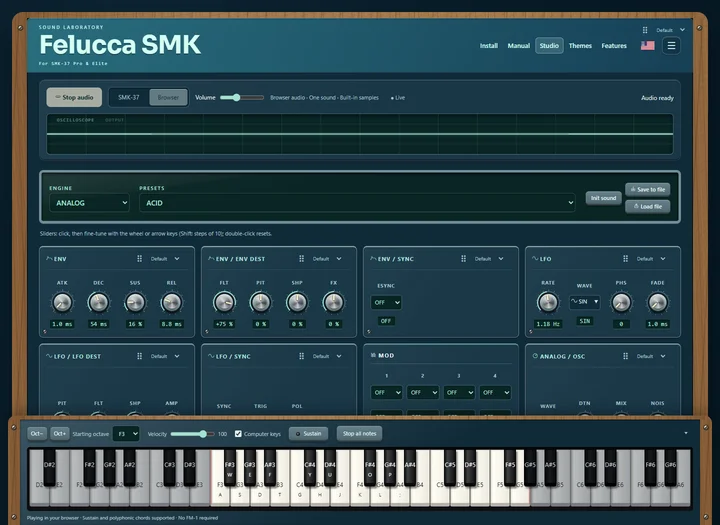The image size is (720, 525).
Task: Click the ANALOG / OSC panel drag handle
Action: 625,356
